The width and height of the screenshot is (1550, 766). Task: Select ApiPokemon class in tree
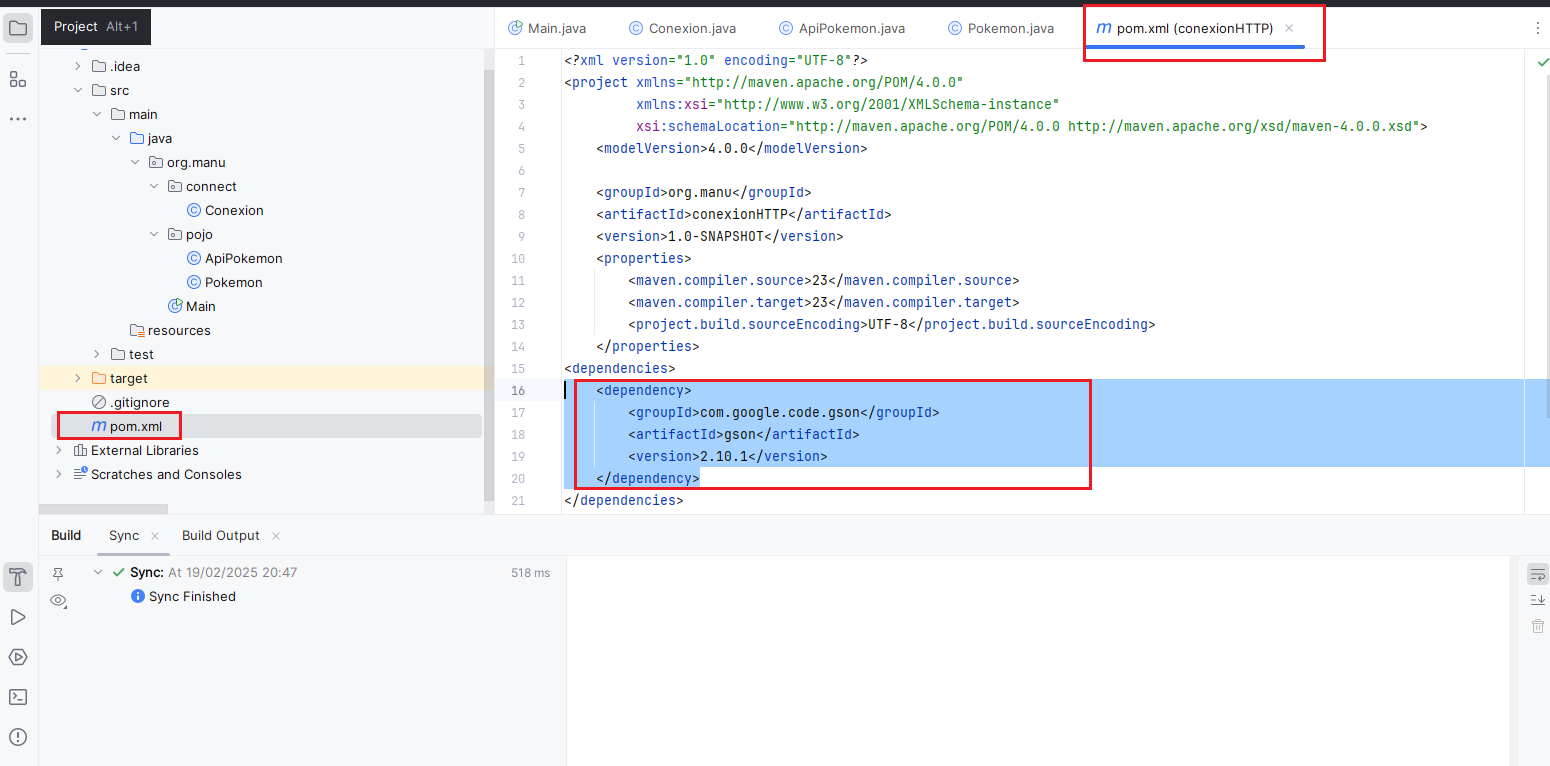pos(234,258)
